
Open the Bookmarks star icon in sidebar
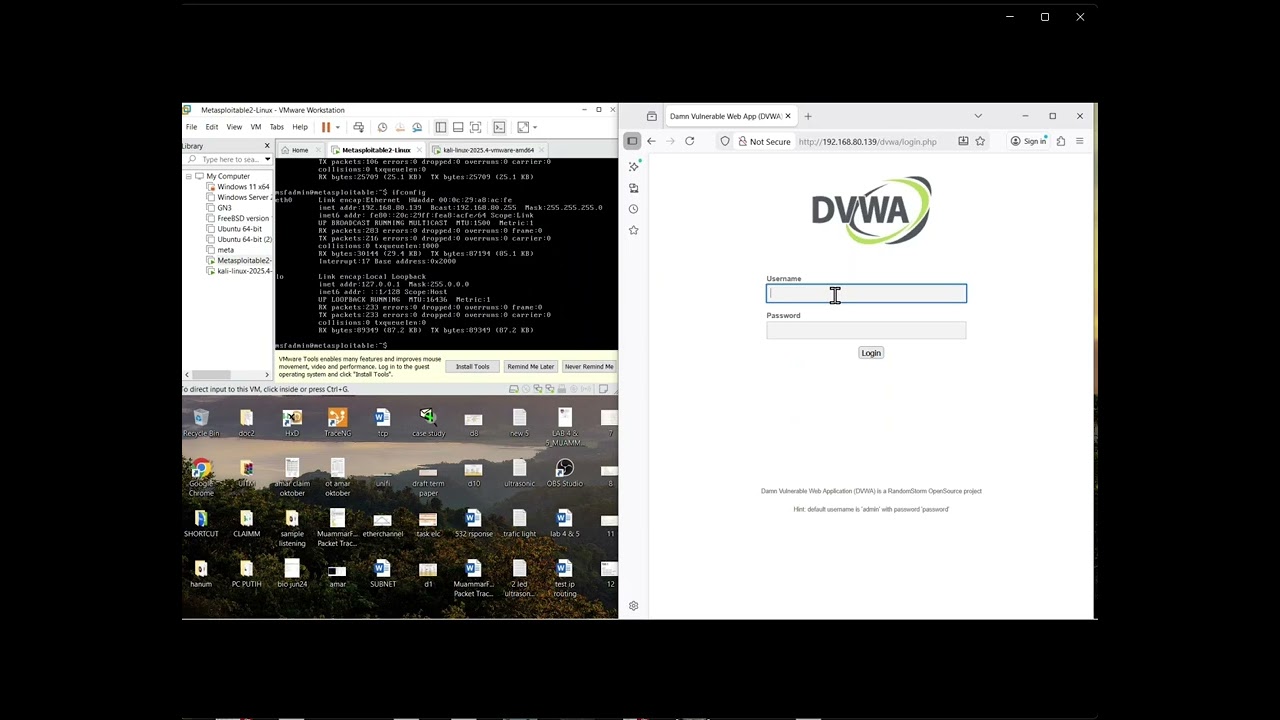coord(633,230)
